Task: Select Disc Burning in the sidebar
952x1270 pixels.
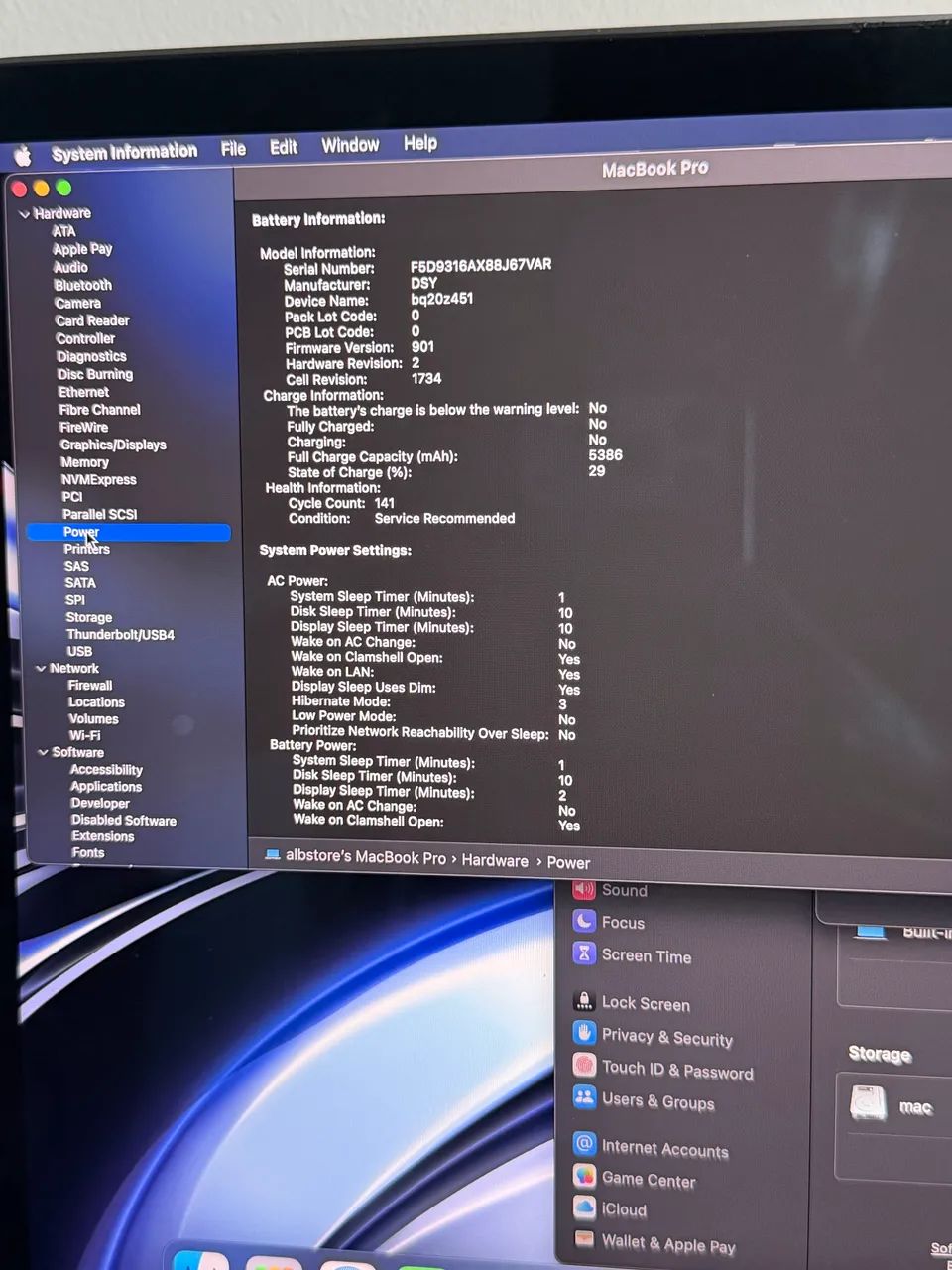Action: (x=95, y=374)
